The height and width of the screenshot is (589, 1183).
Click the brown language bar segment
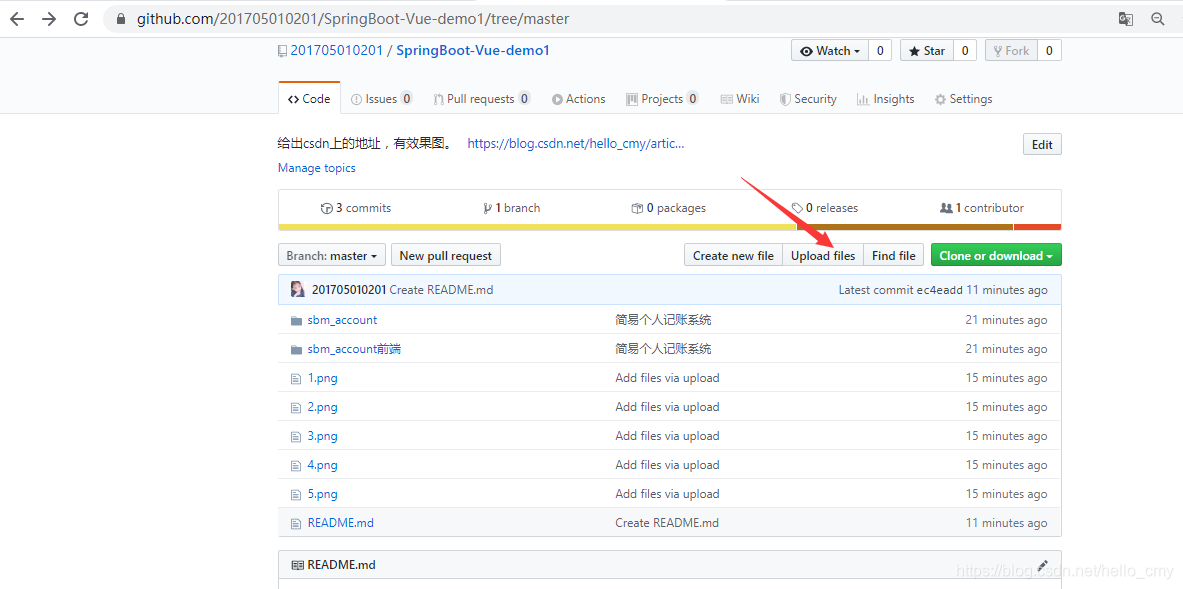905,227
